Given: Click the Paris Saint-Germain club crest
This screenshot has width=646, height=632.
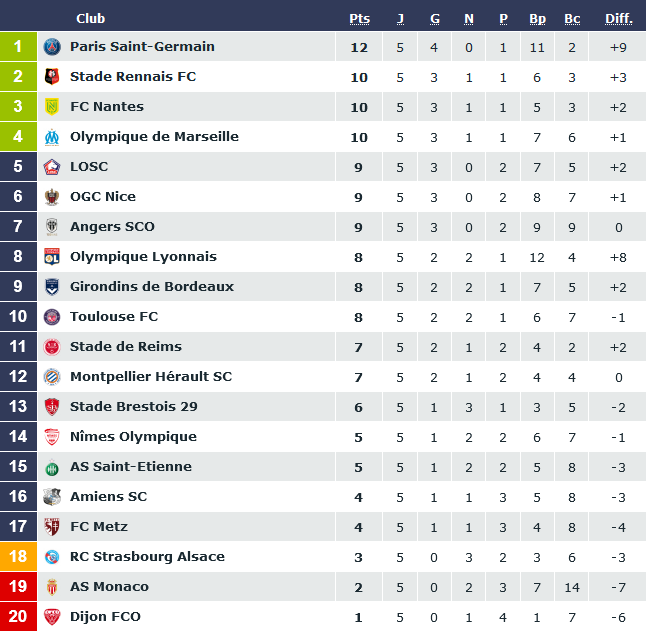Looking at the screenshot, I should click(x=52, y=47).
